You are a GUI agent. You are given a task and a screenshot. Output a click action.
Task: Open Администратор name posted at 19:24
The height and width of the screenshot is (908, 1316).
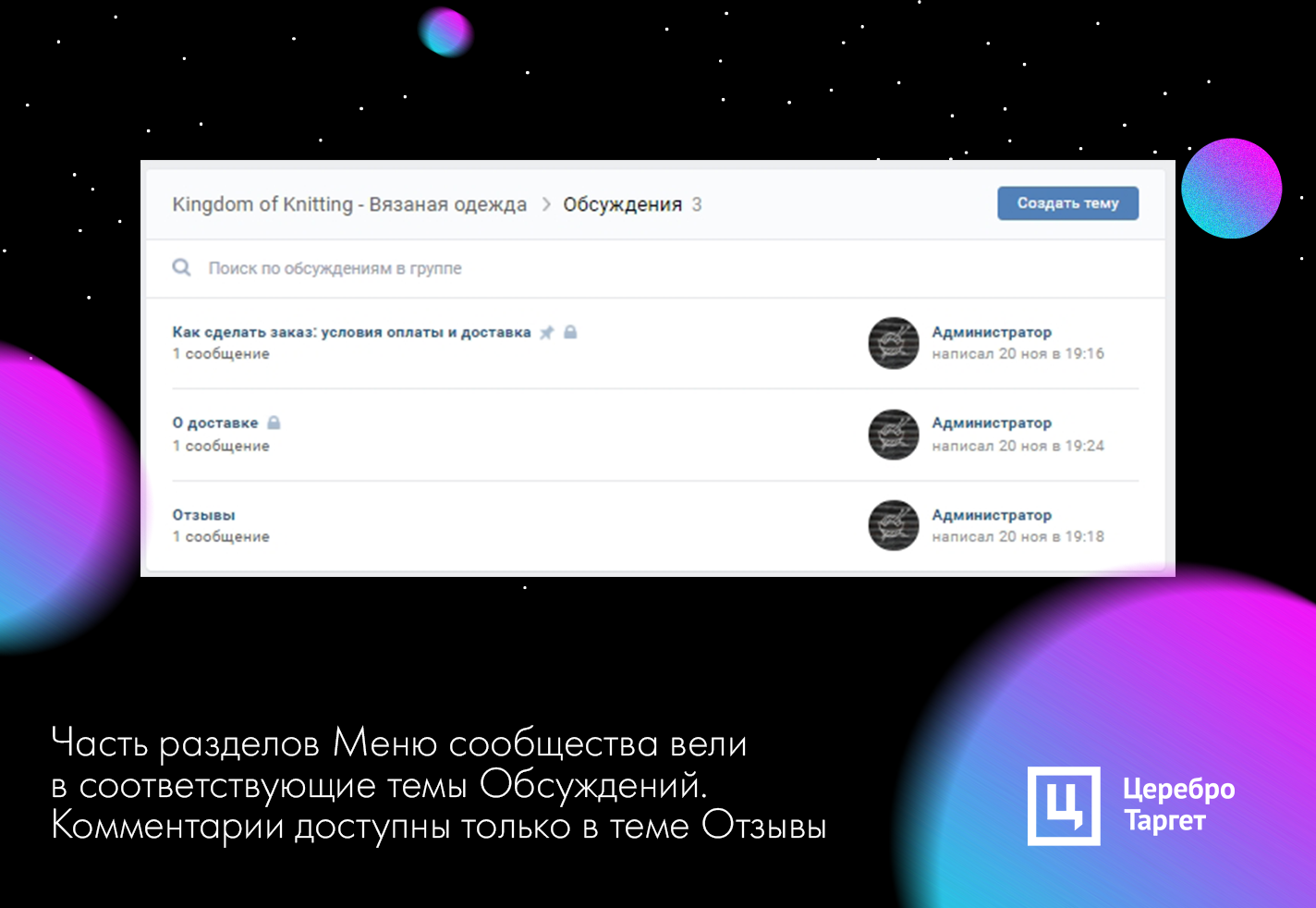[x=992, y=423]
